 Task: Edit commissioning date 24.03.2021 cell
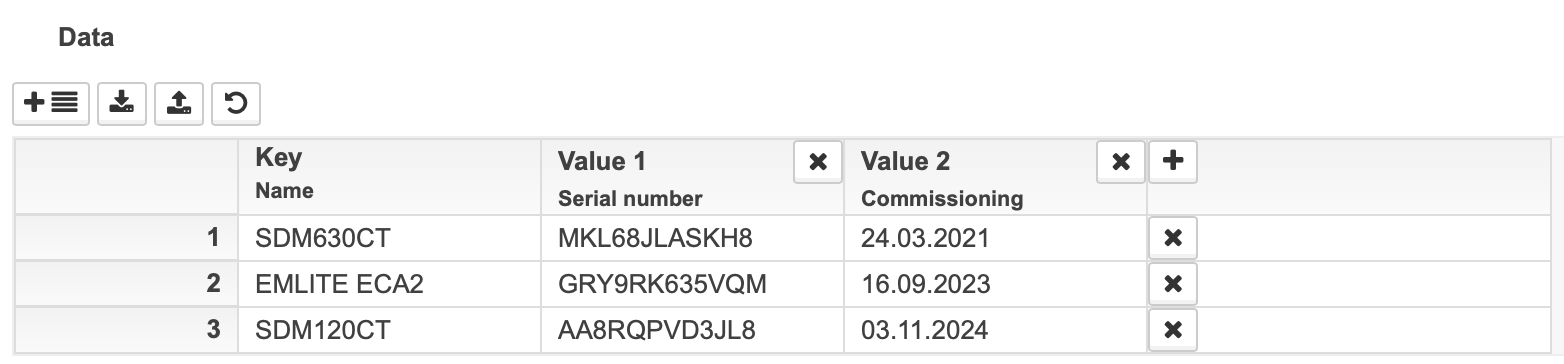(995, 238)
